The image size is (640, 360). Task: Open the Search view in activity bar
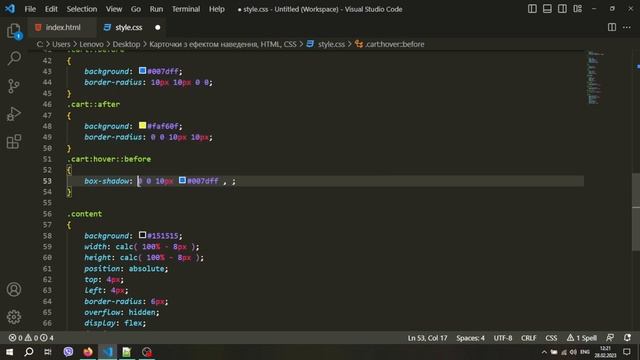pos(14,58)
